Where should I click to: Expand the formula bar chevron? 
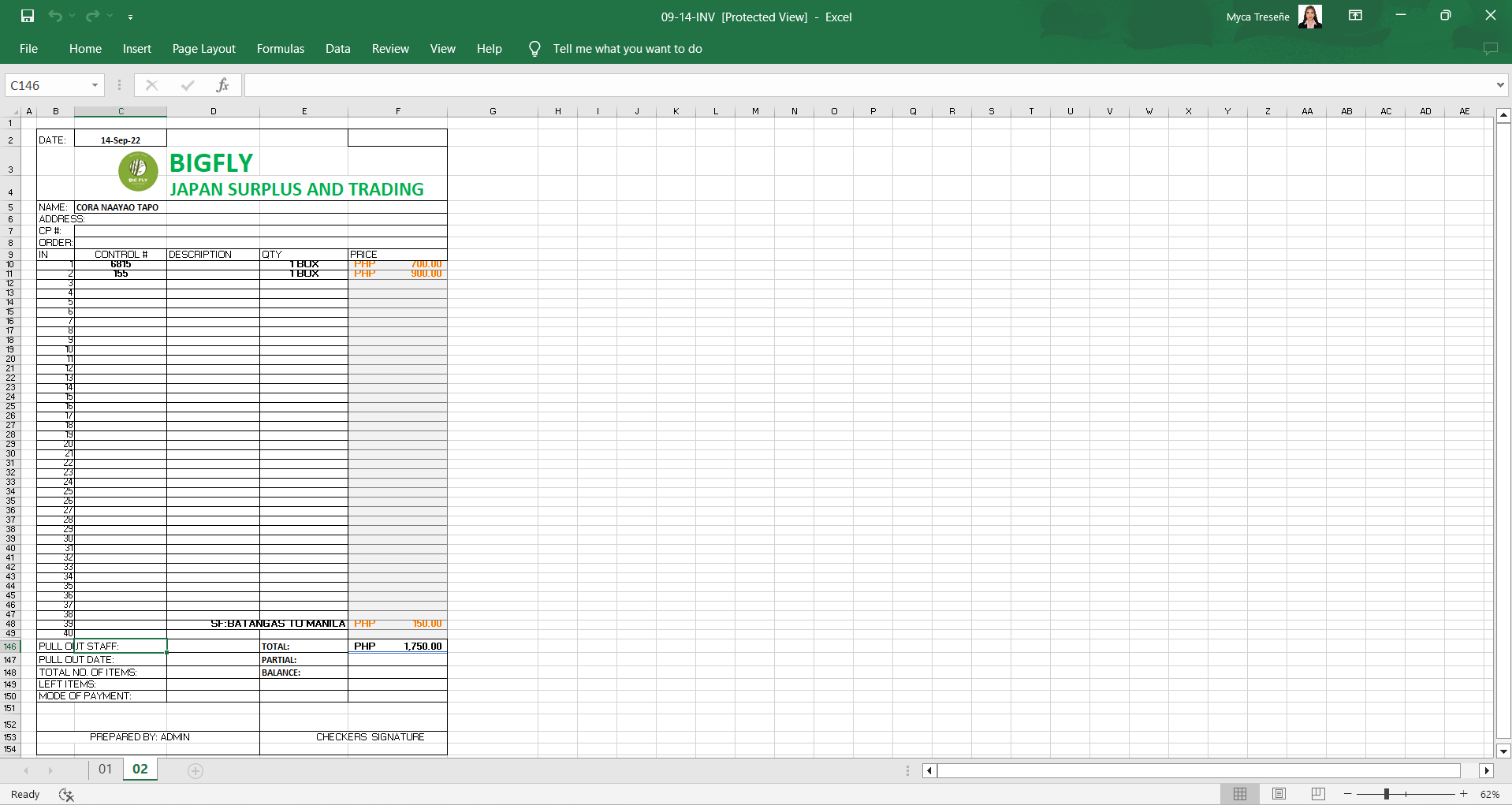pos(1500,85)
